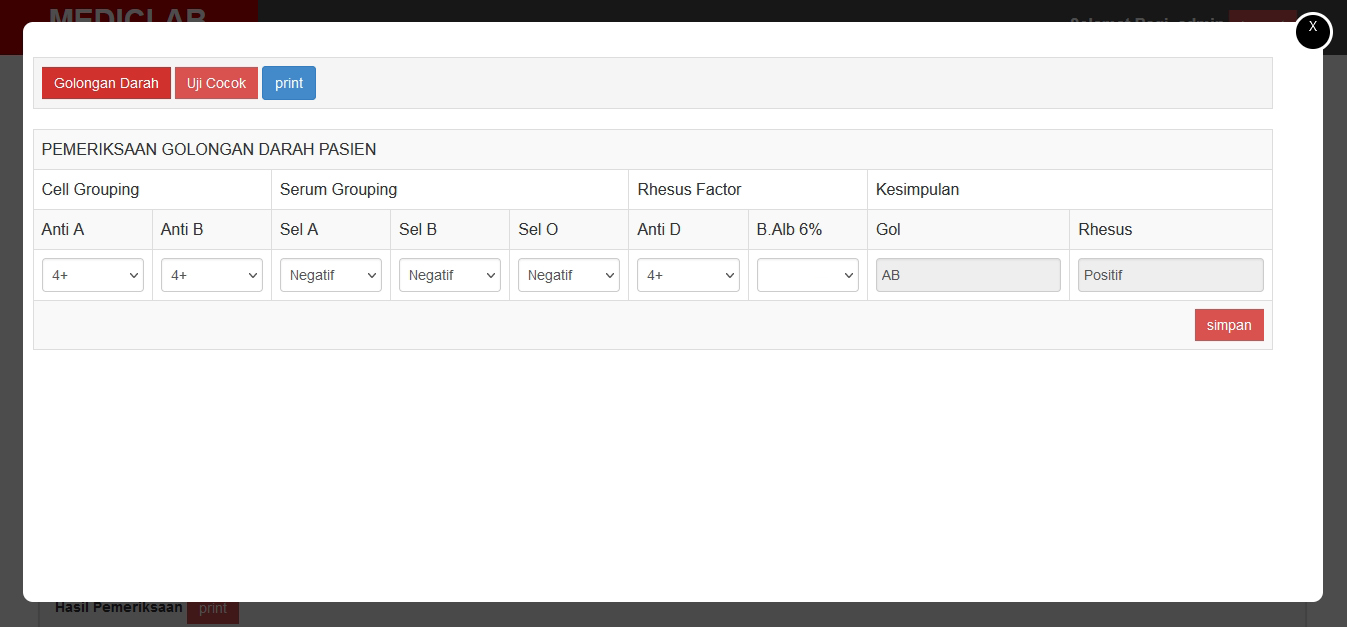Select the Serum Grouping header cell
Image resolution: width=1347 pixels, height=627 pixels.
[338, 189]
